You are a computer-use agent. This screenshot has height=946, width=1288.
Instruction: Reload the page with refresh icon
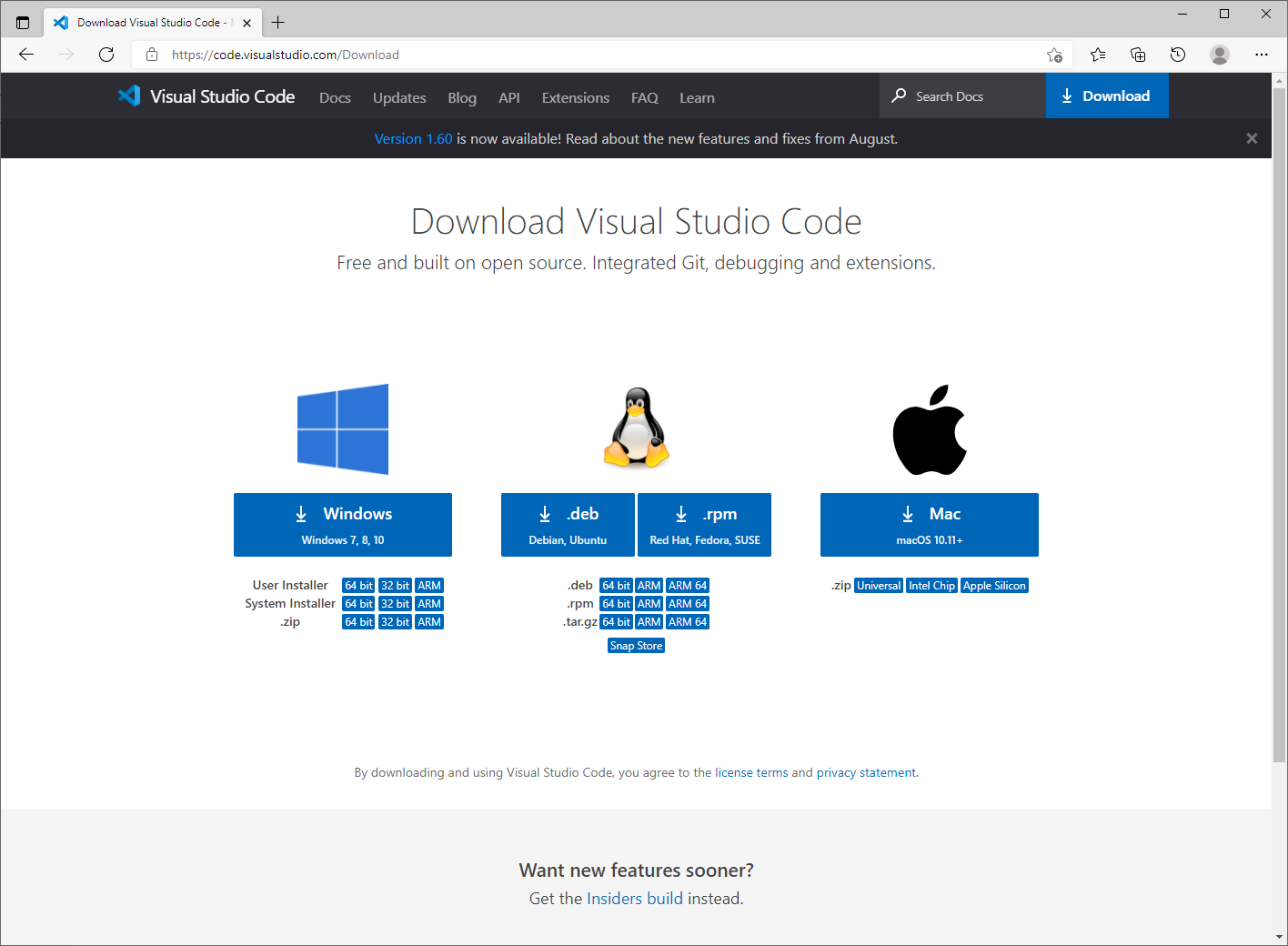[x=106, y=55]
